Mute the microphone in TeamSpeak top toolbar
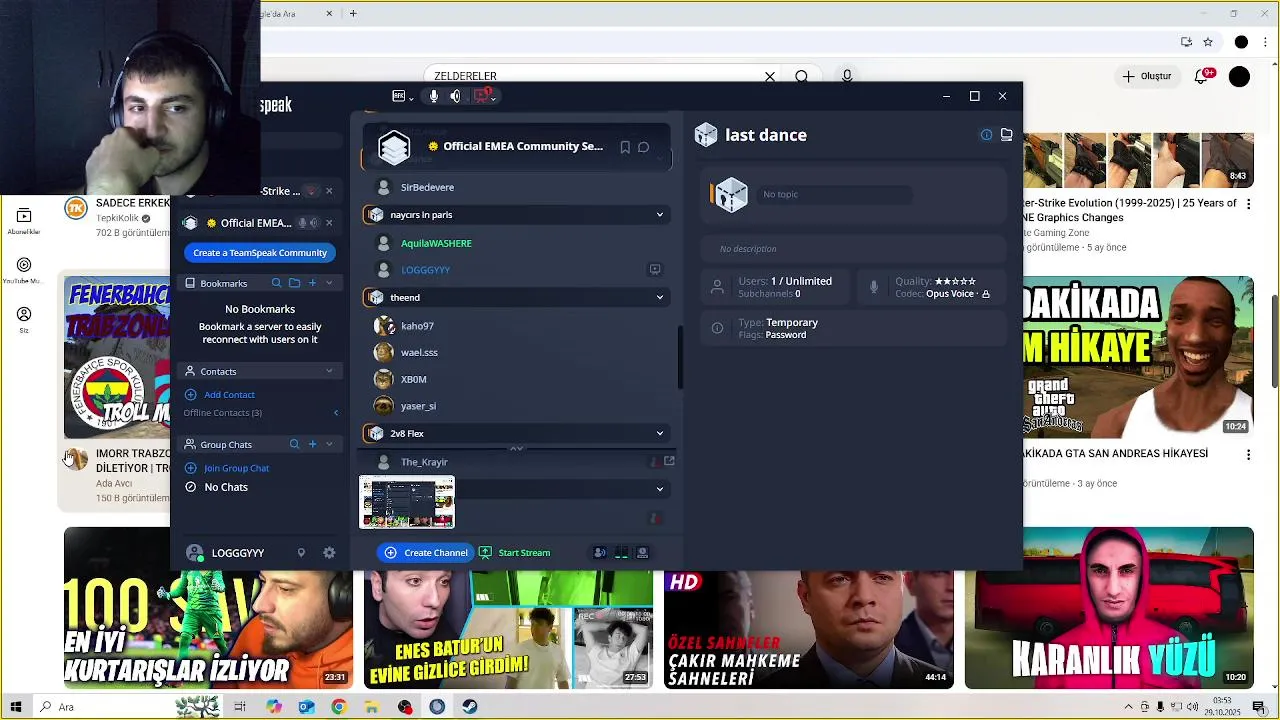The height and width of the screenshot is (720, 1280). (433, 96)
